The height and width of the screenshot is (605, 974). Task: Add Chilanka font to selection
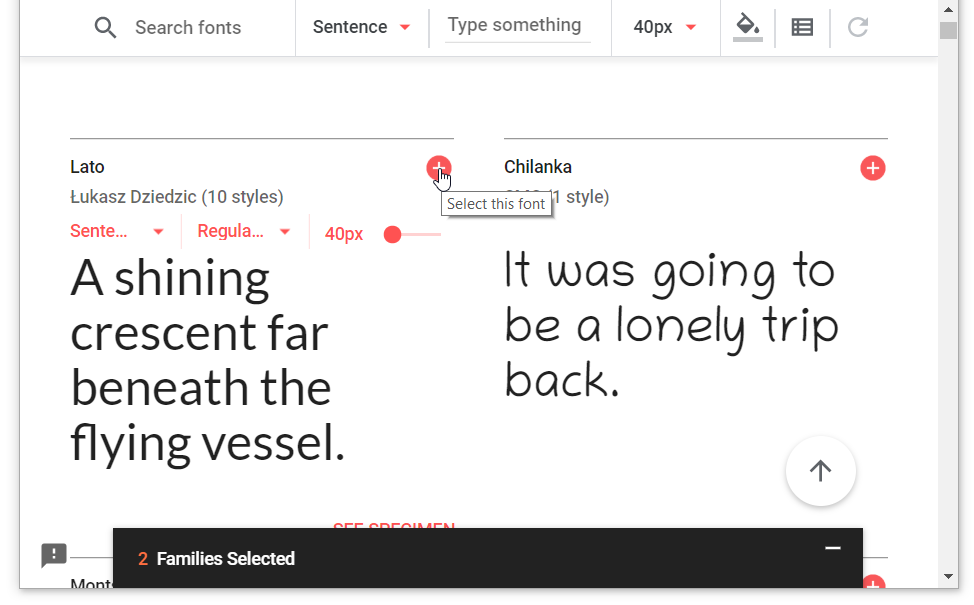872,168
